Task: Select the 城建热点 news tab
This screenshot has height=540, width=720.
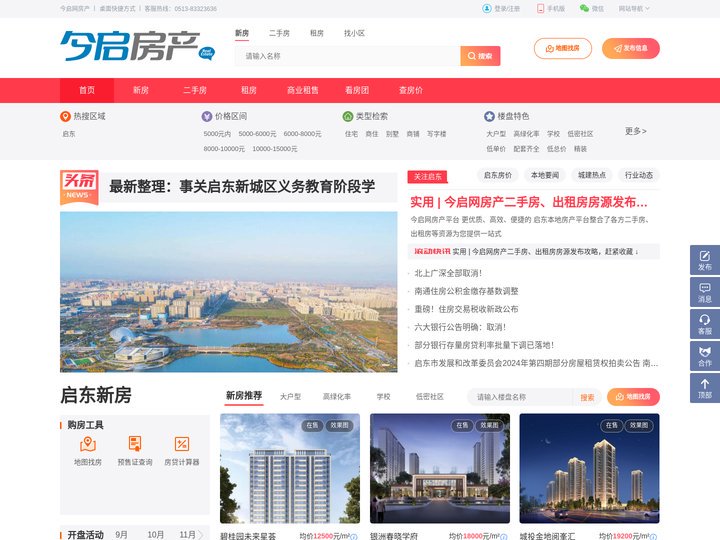Action: pos(592,175)
